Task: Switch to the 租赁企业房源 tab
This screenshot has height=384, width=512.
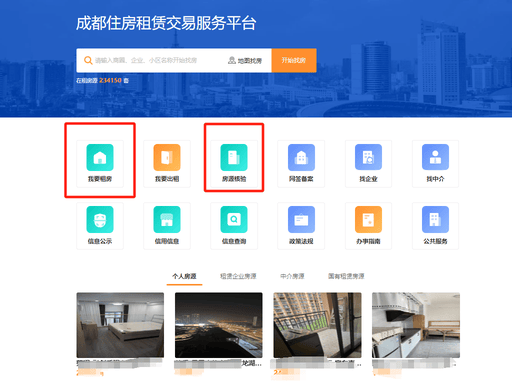Action: click(238, 276)
